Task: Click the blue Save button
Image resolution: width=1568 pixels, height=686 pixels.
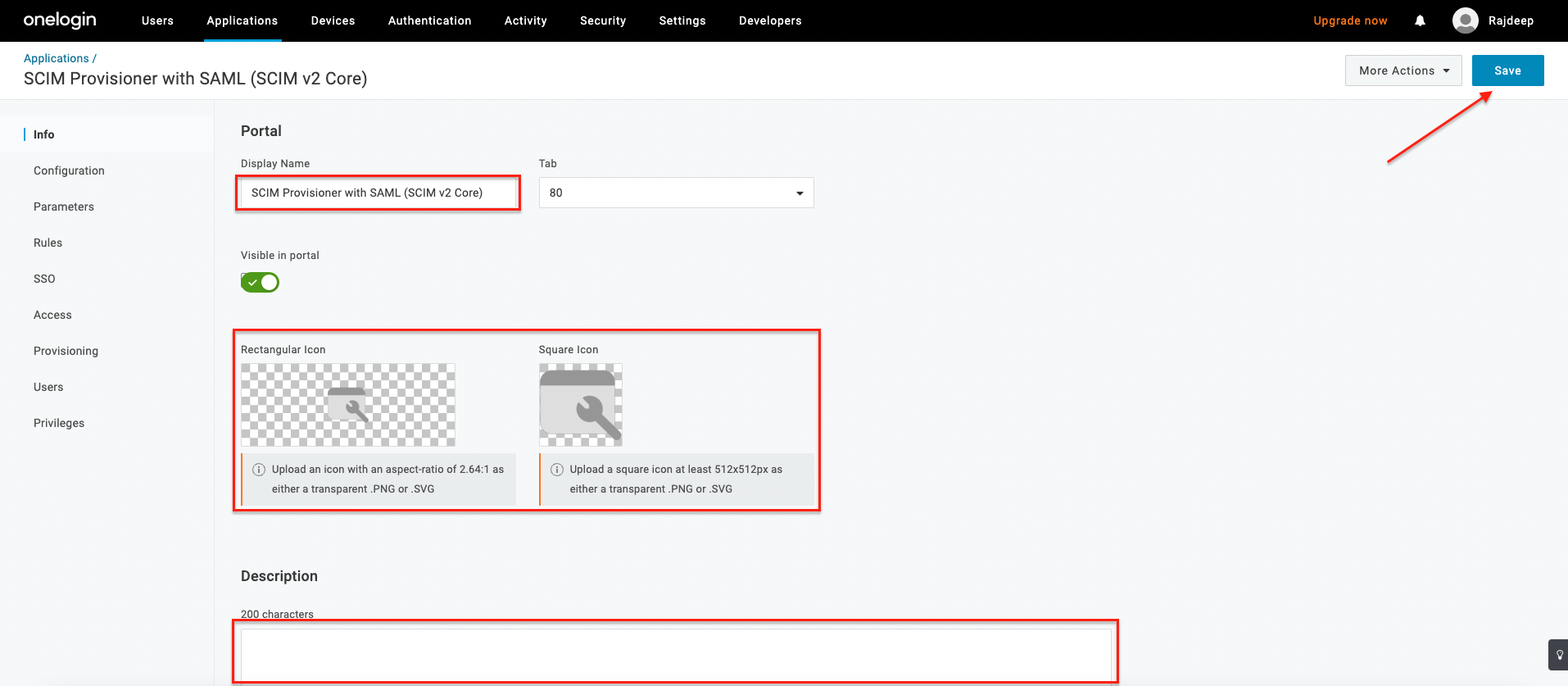Action: point(1507,70)
